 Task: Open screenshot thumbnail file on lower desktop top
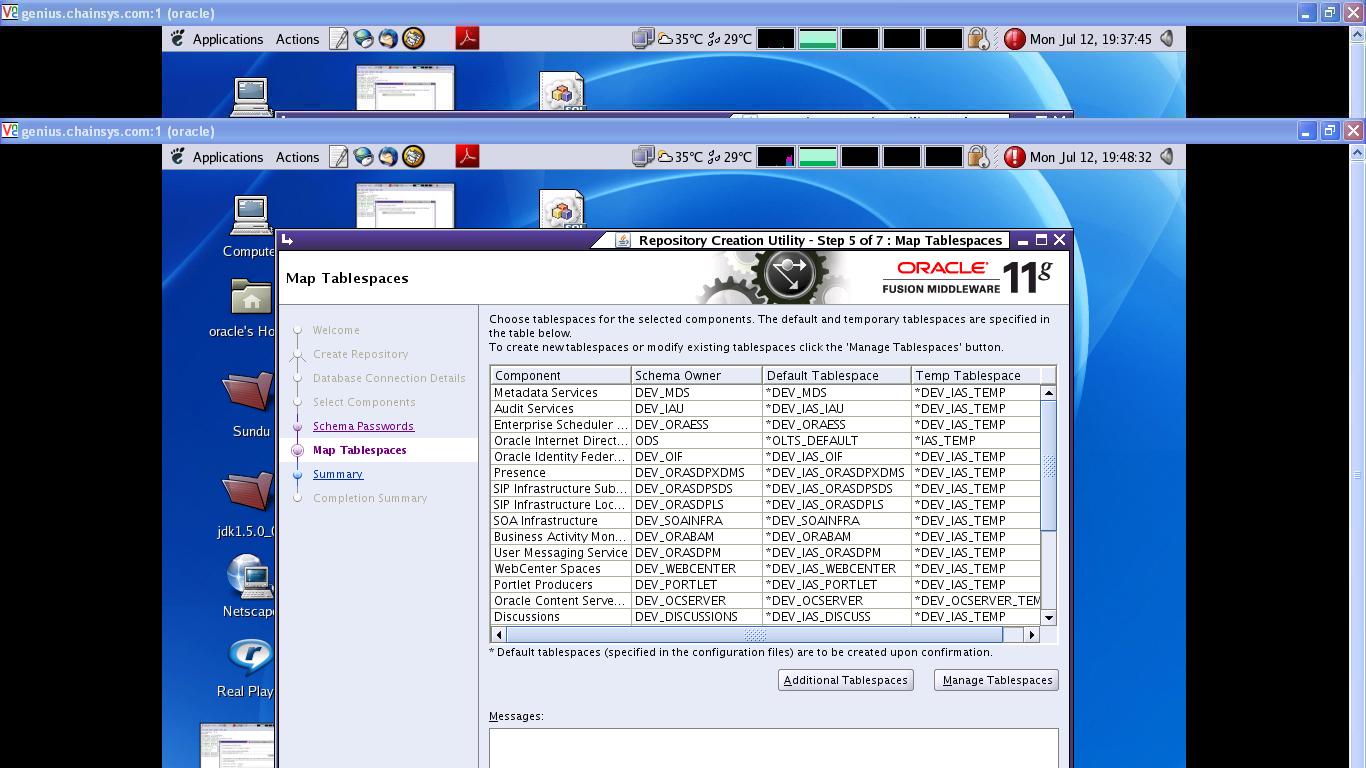405,206
